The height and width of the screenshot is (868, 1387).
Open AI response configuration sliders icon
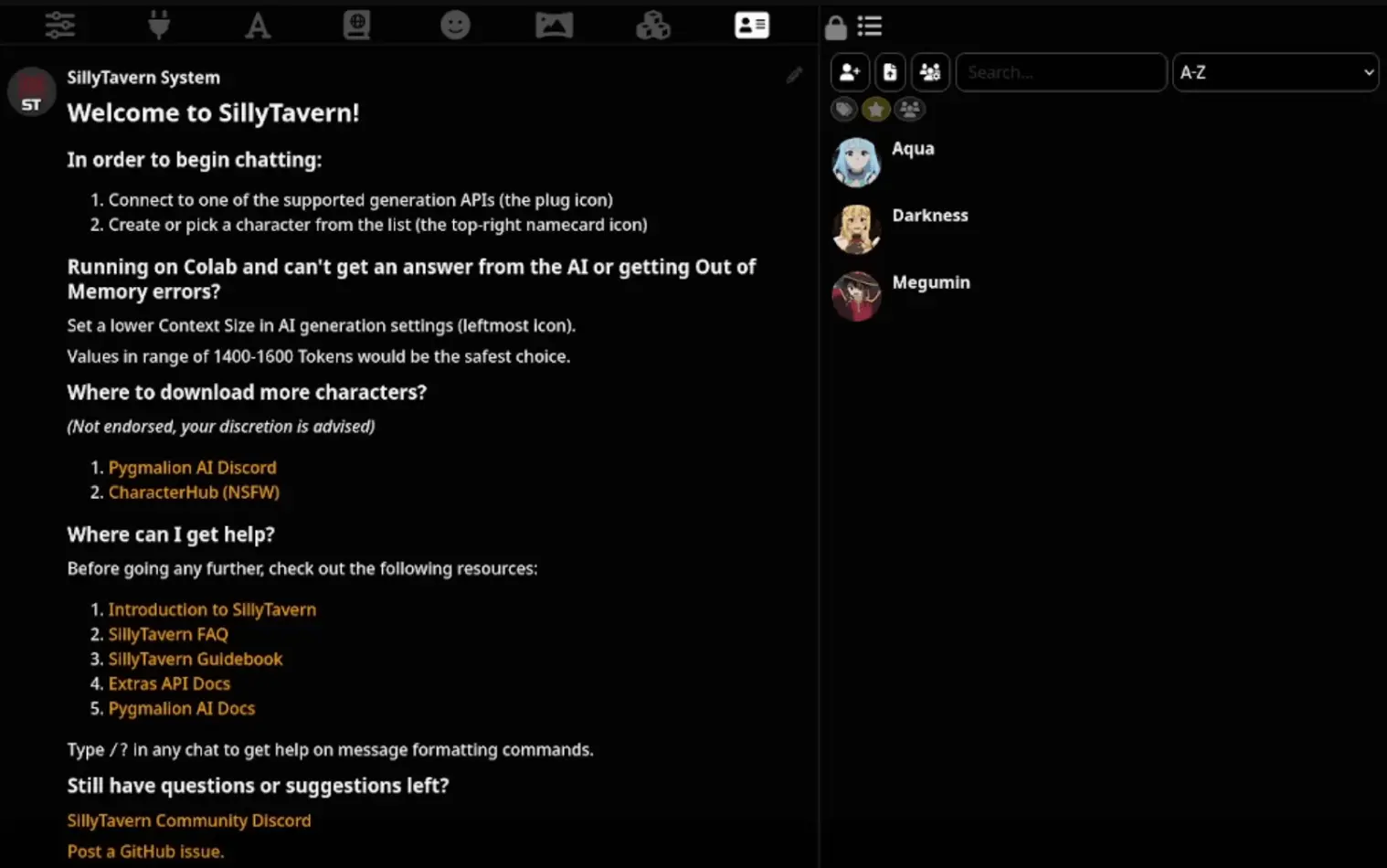pyautogui.click(x=60, y=25)
